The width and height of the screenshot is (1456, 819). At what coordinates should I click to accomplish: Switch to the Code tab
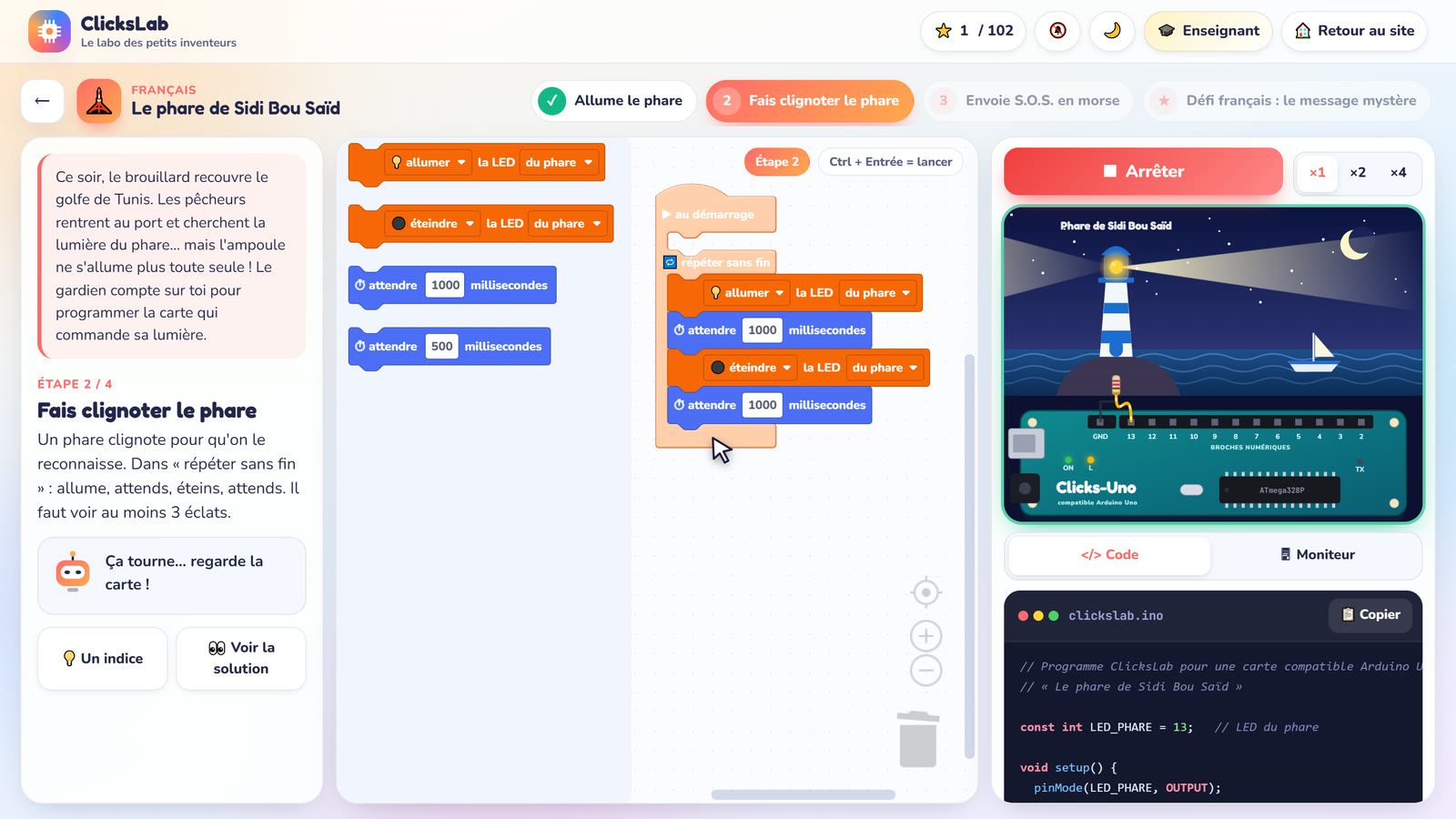pyautogui.click(x=1109, y=555)
